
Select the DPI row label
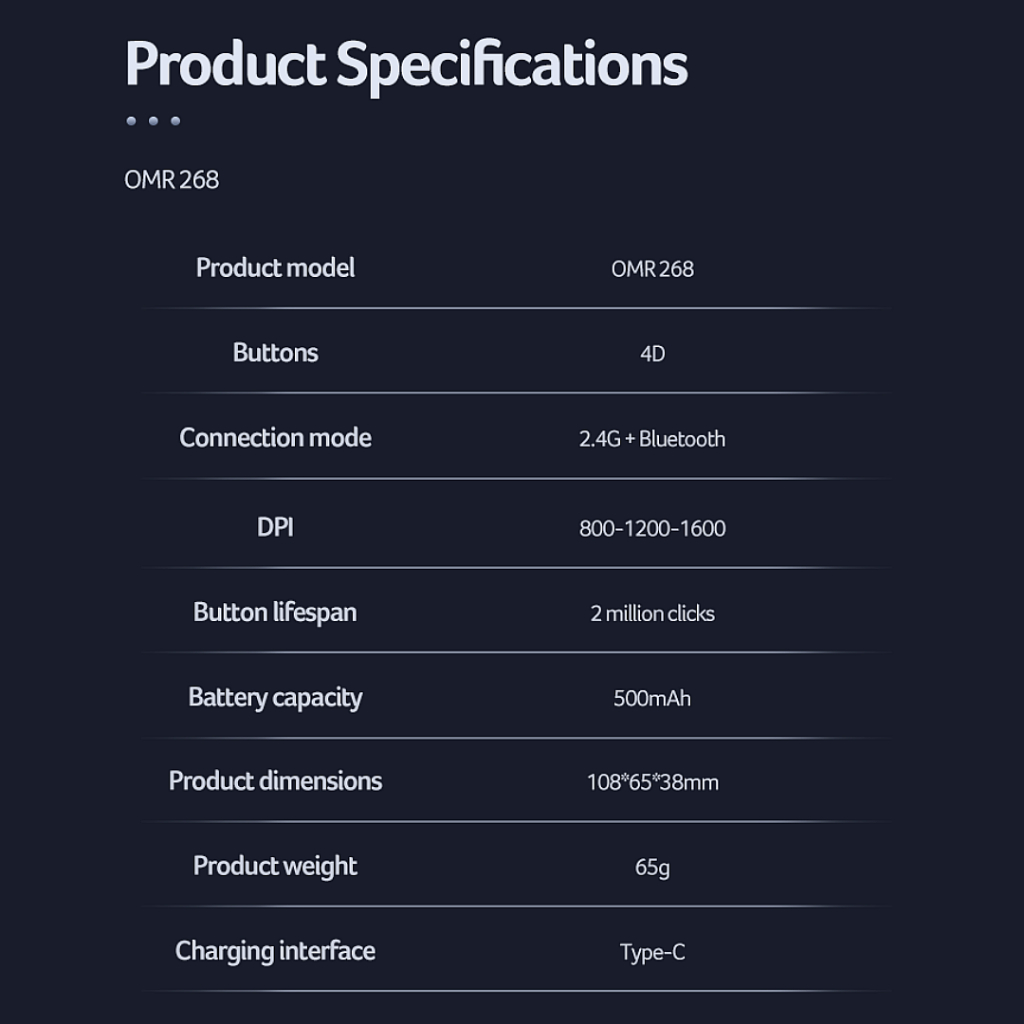tap(275, 527)
